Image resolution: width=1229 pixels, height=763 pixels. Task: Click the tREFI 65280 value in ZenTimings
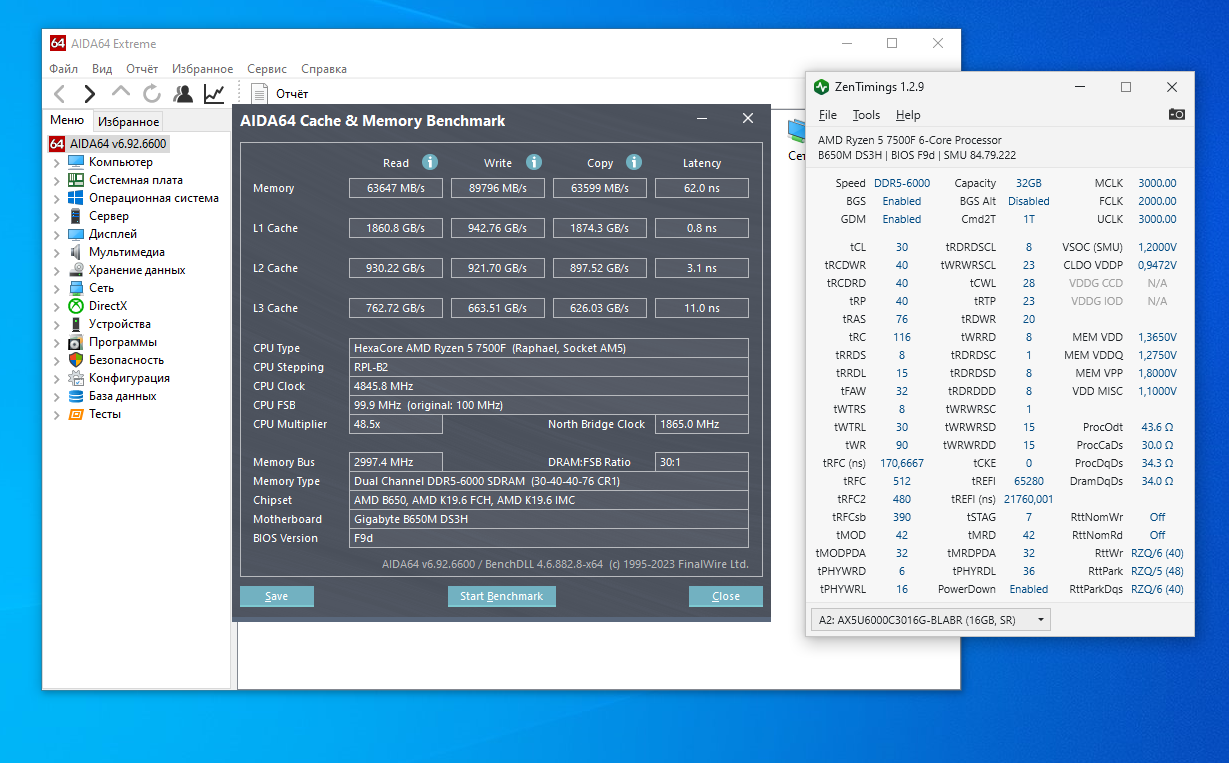pos(1029,481)
